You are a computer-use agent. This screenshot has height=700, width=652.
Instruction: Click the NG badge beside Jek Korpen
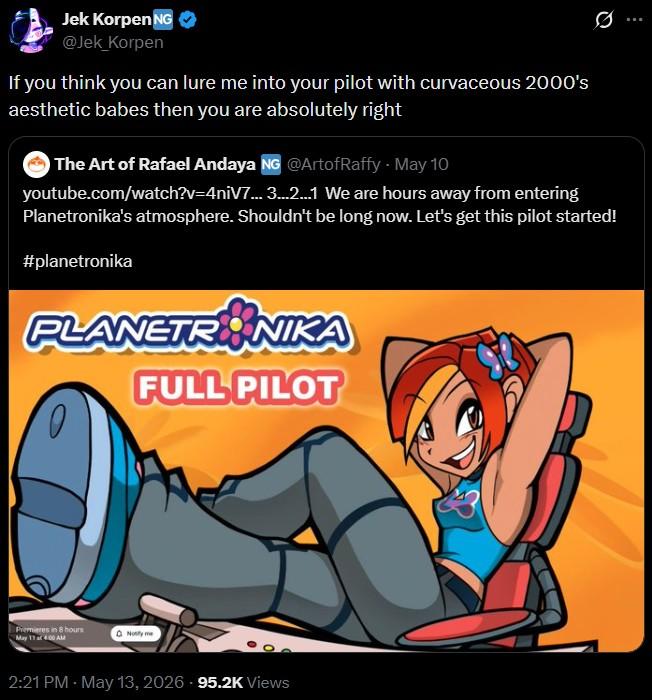pyautogui.click(x=163, y=19)
